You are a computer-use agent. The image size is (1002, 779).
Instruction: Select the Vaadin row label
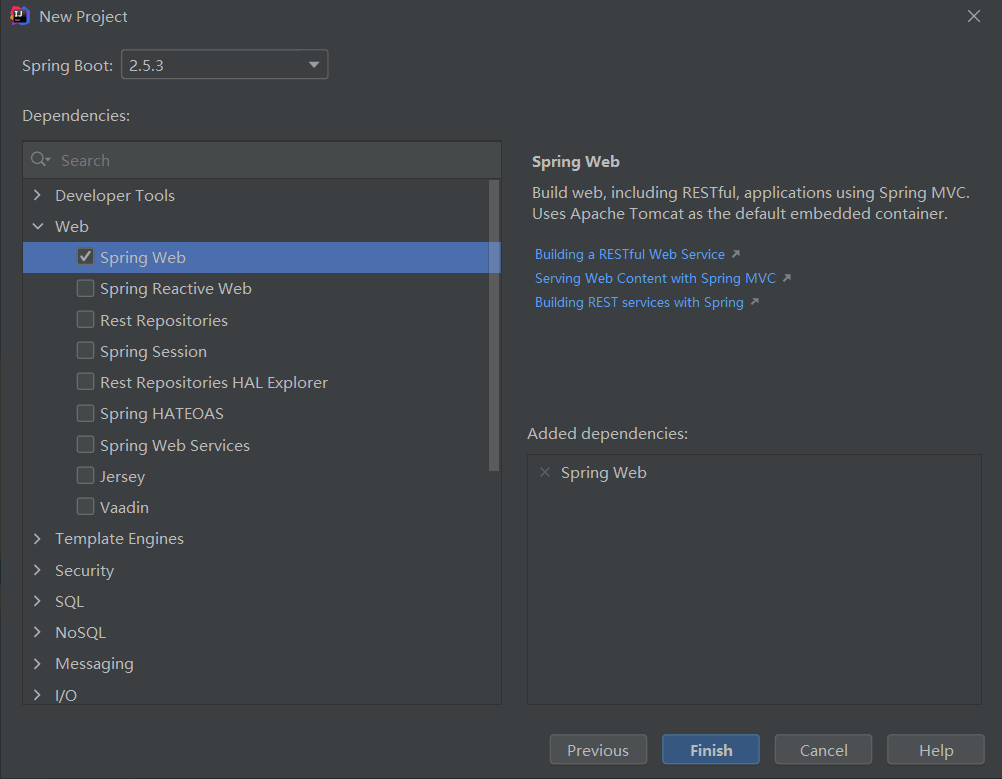(x=124, y=507)
